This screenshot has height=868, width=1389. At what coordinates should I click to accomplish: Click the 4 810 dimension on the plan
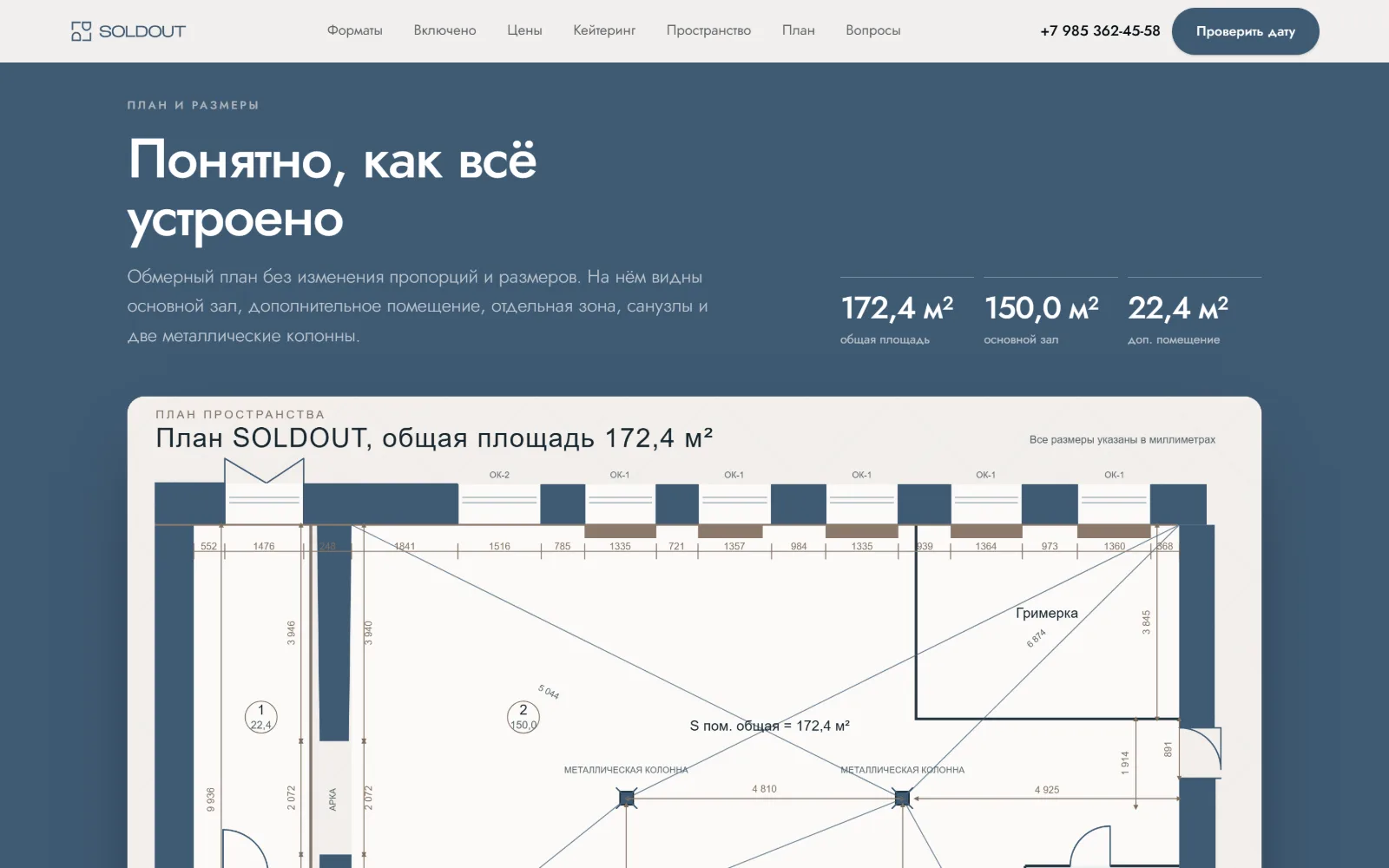764,789
